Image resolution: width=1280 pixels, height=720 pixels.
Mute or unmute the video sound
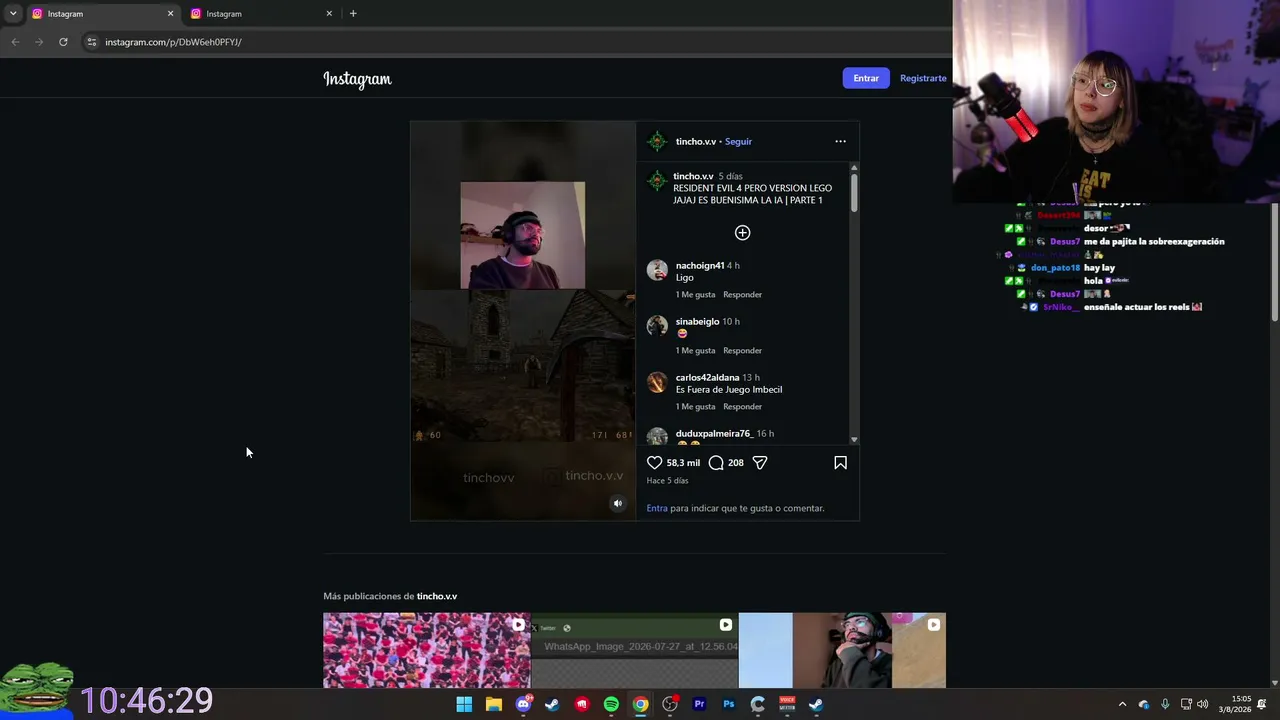pos(618,504)
